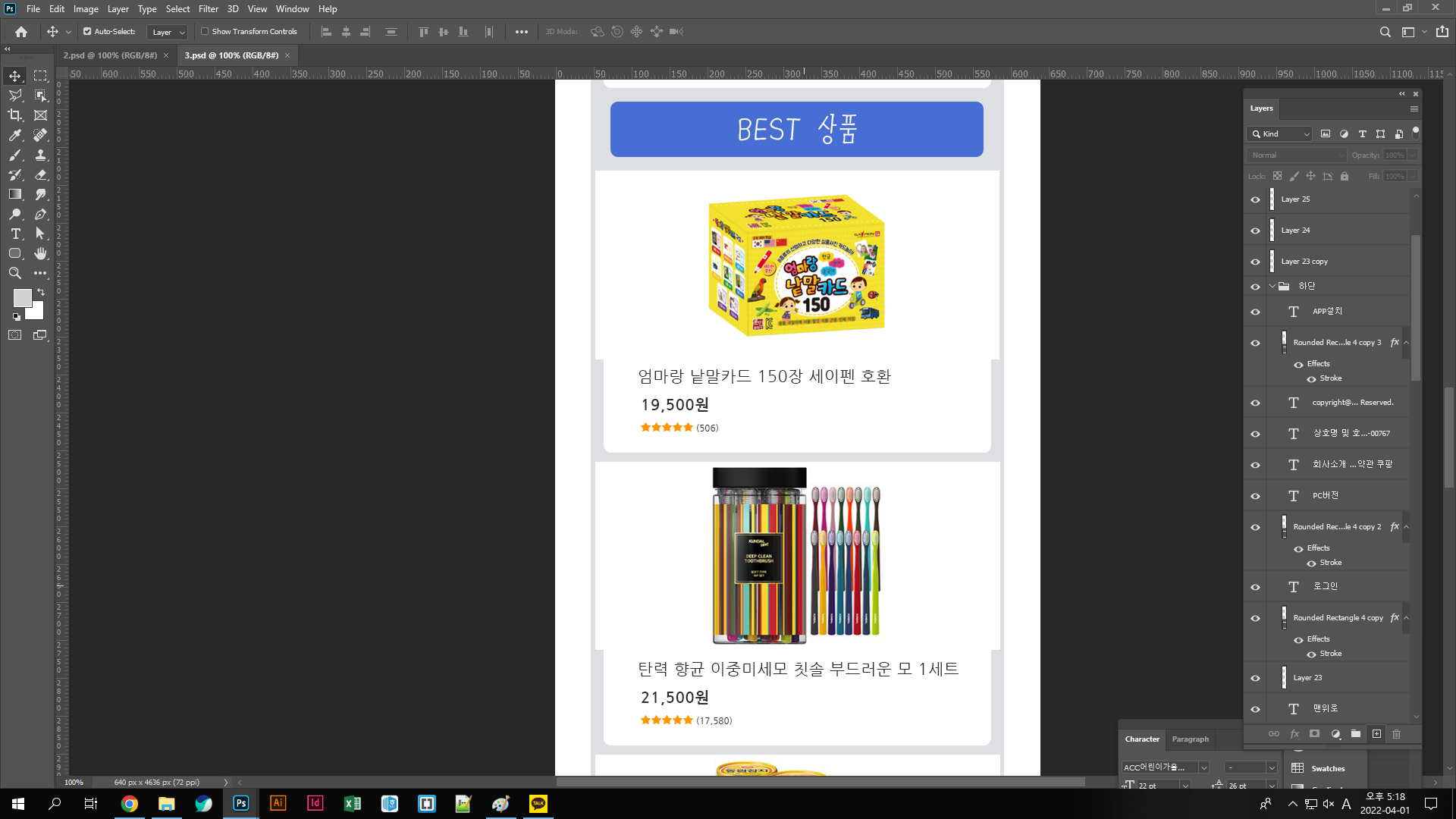Select the History Brush tool

15,174
